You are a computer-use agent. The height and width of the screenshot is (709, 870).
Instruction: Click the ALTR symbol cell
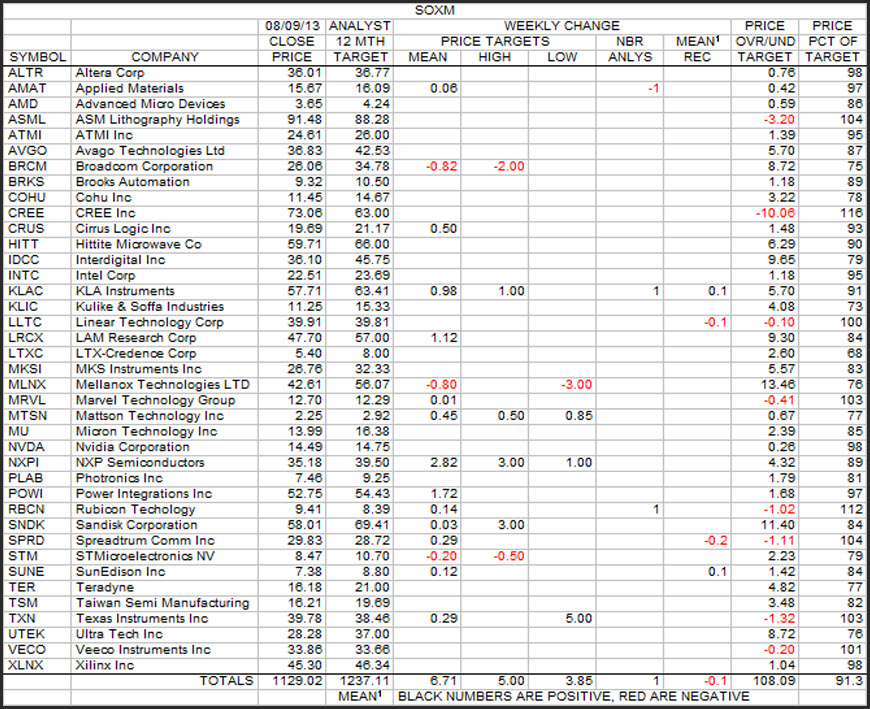coord(26,73)
